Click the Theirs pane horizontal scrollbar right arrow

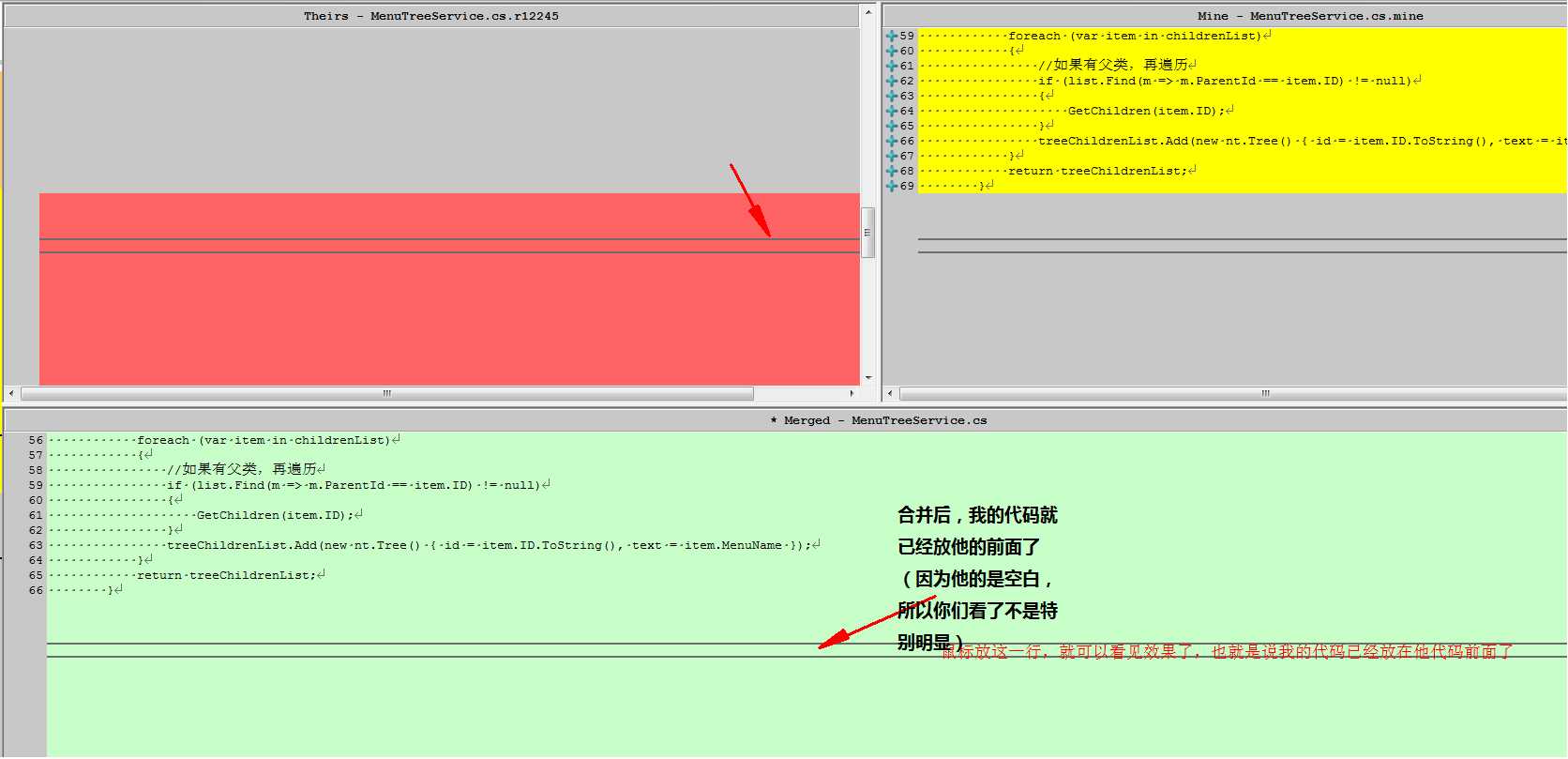click(852, 393)
